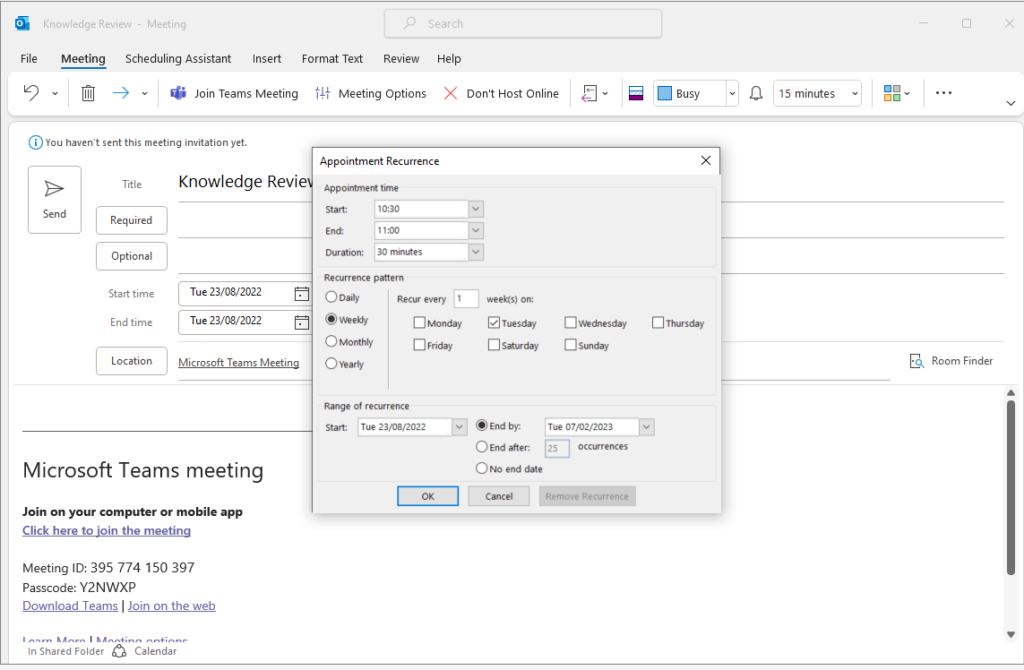Open the Insert tab

[267, 59]
